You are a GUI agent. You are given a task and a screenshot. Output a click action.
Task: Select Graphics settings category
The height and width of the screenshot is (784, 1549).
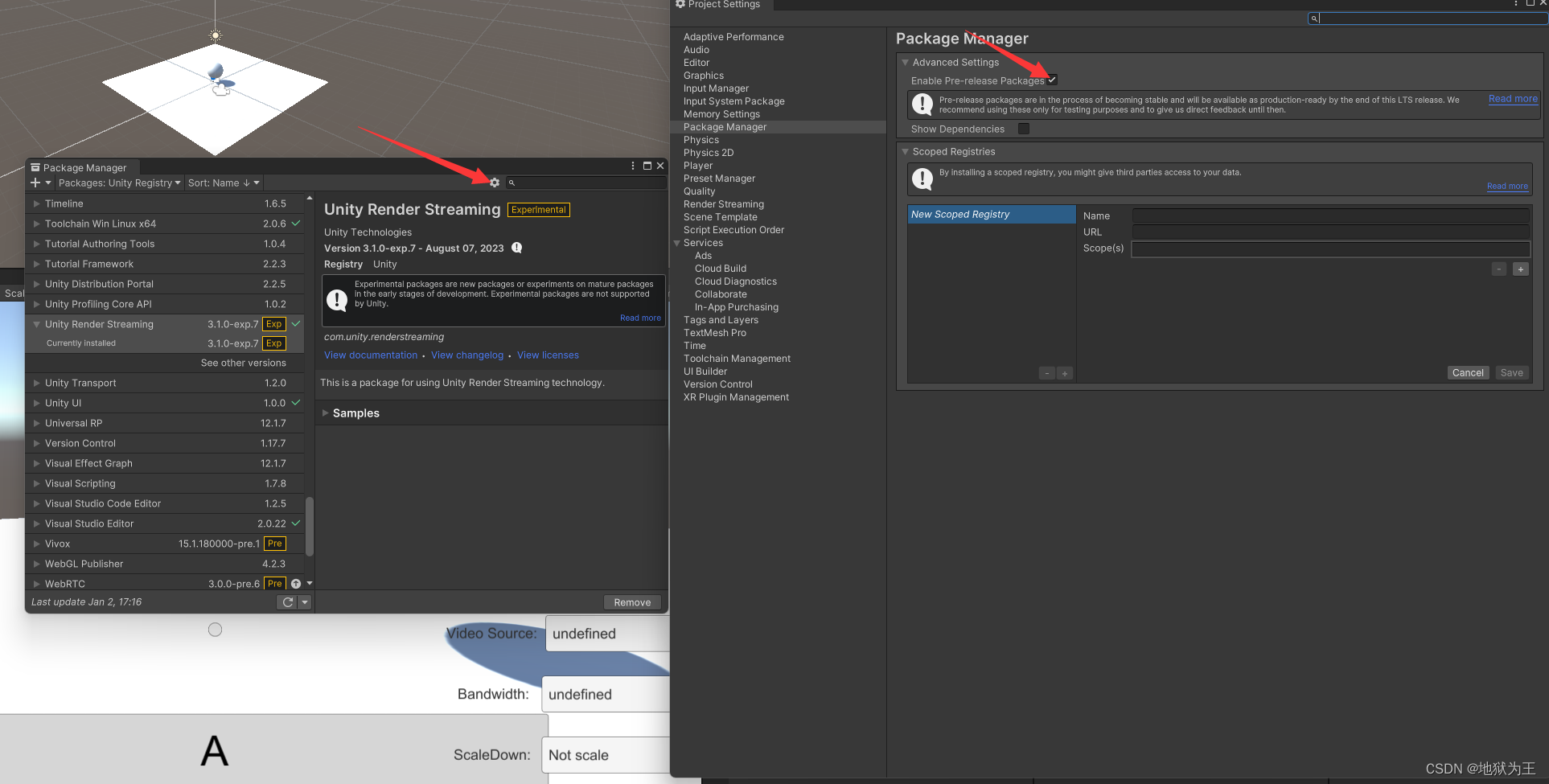tap(704, 76)
